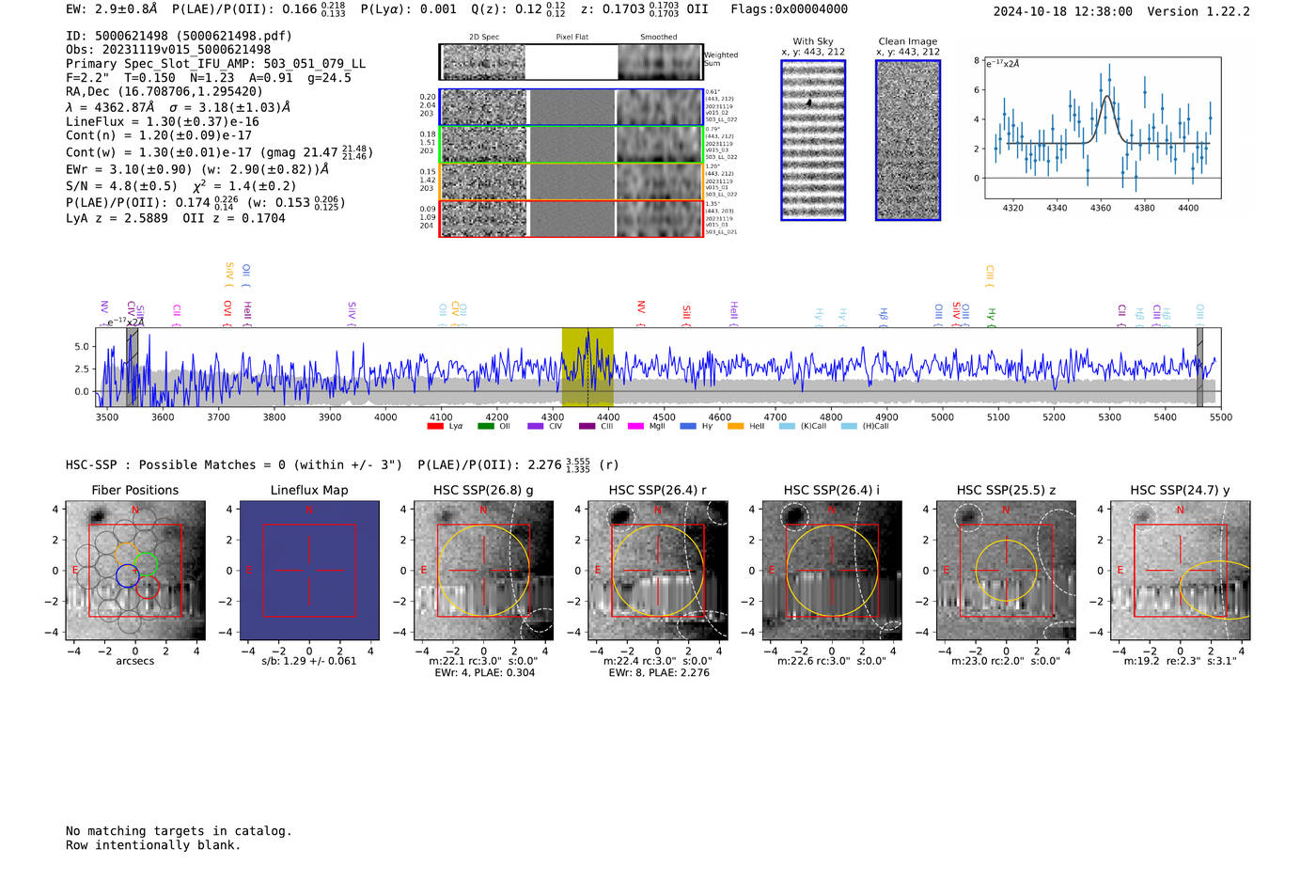
Task: Click the orange HeII legend swatch
Action: 736,426
